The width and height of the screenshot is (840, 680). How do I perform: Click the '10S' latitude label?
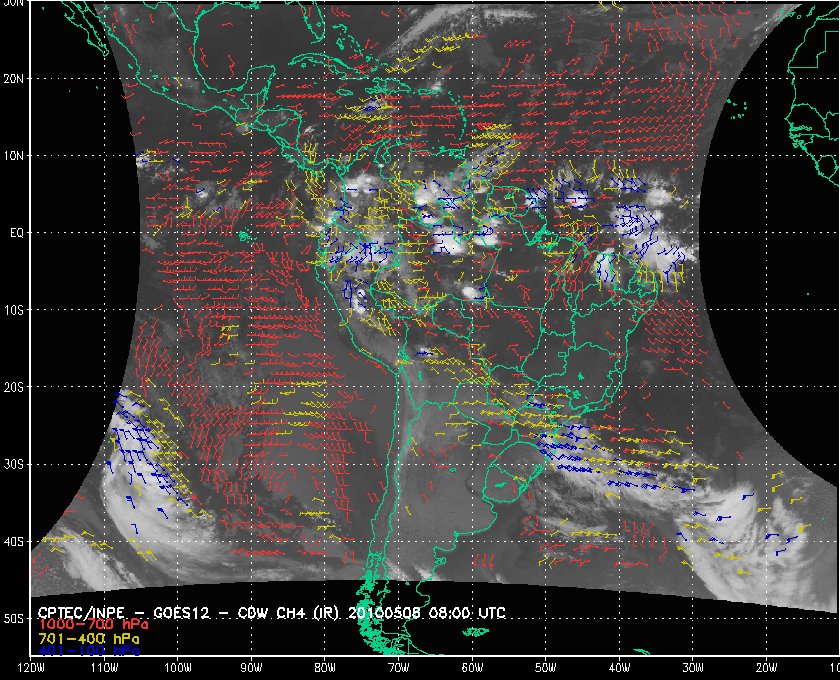13,310
